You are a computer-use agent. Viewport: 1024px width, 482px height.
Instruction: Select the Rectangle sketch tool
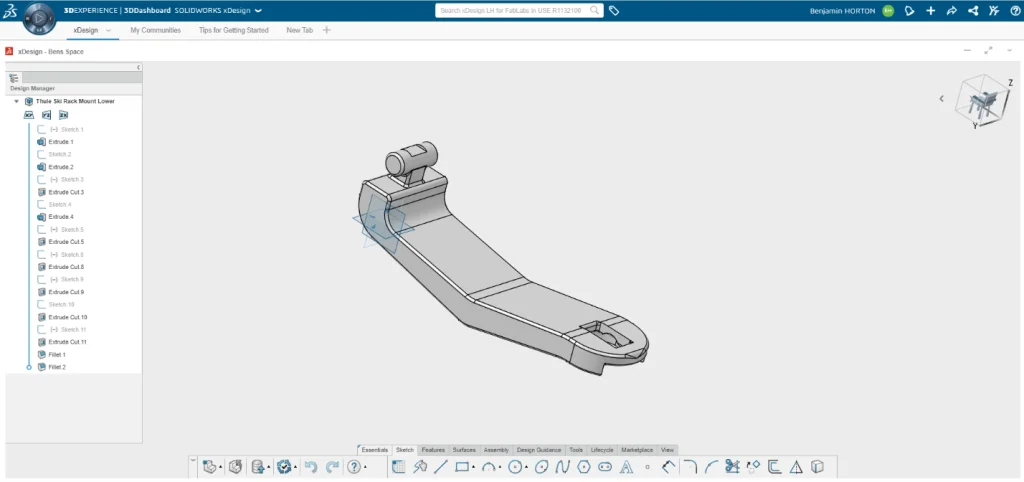pos(461,467)
